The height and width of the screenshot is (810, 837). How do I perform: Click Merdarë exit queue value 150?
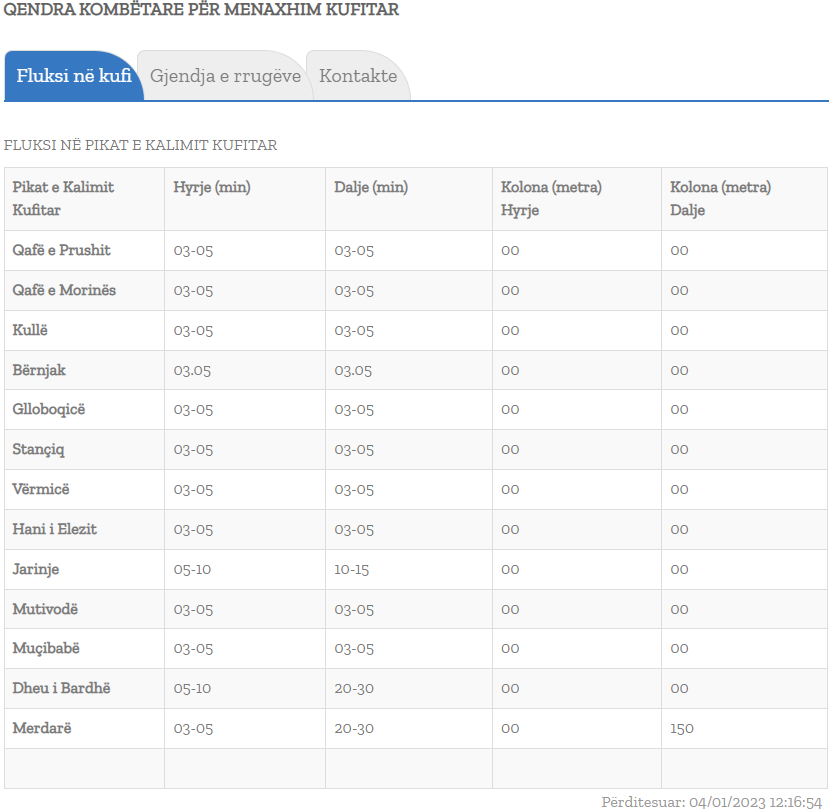click(682, 728)
